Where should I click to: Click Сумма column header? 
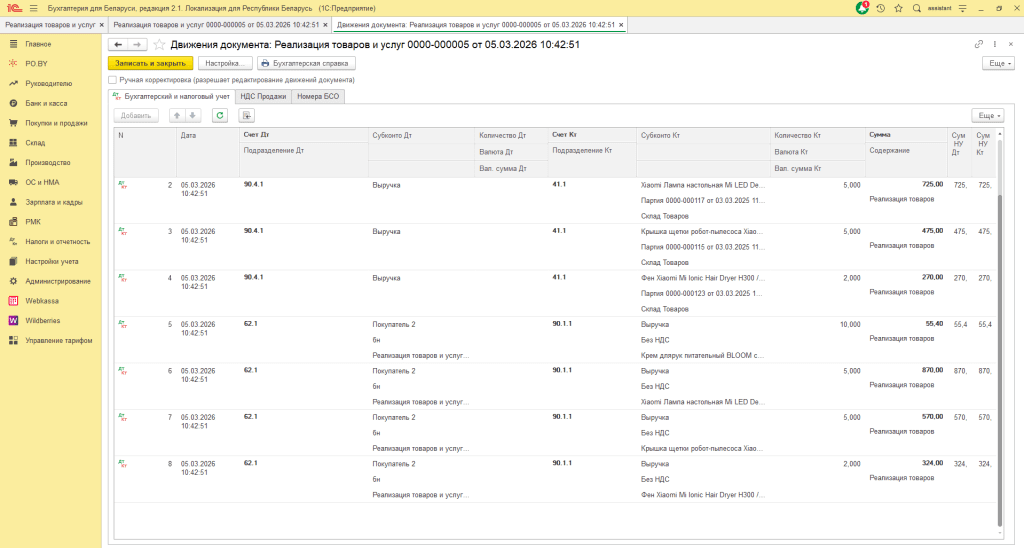click(x=906, y=135)
